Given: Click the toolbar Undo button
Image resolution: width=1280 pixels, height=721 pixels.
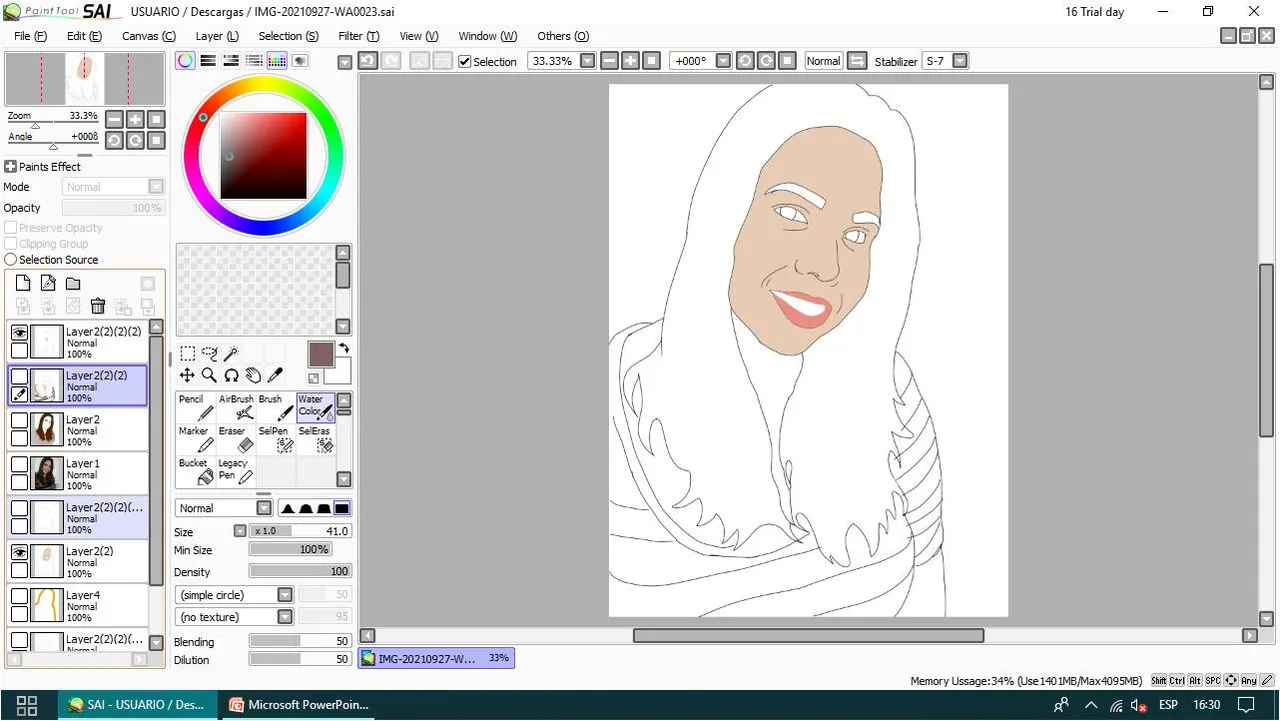Looking at the screenshot, I should (367, 61).
